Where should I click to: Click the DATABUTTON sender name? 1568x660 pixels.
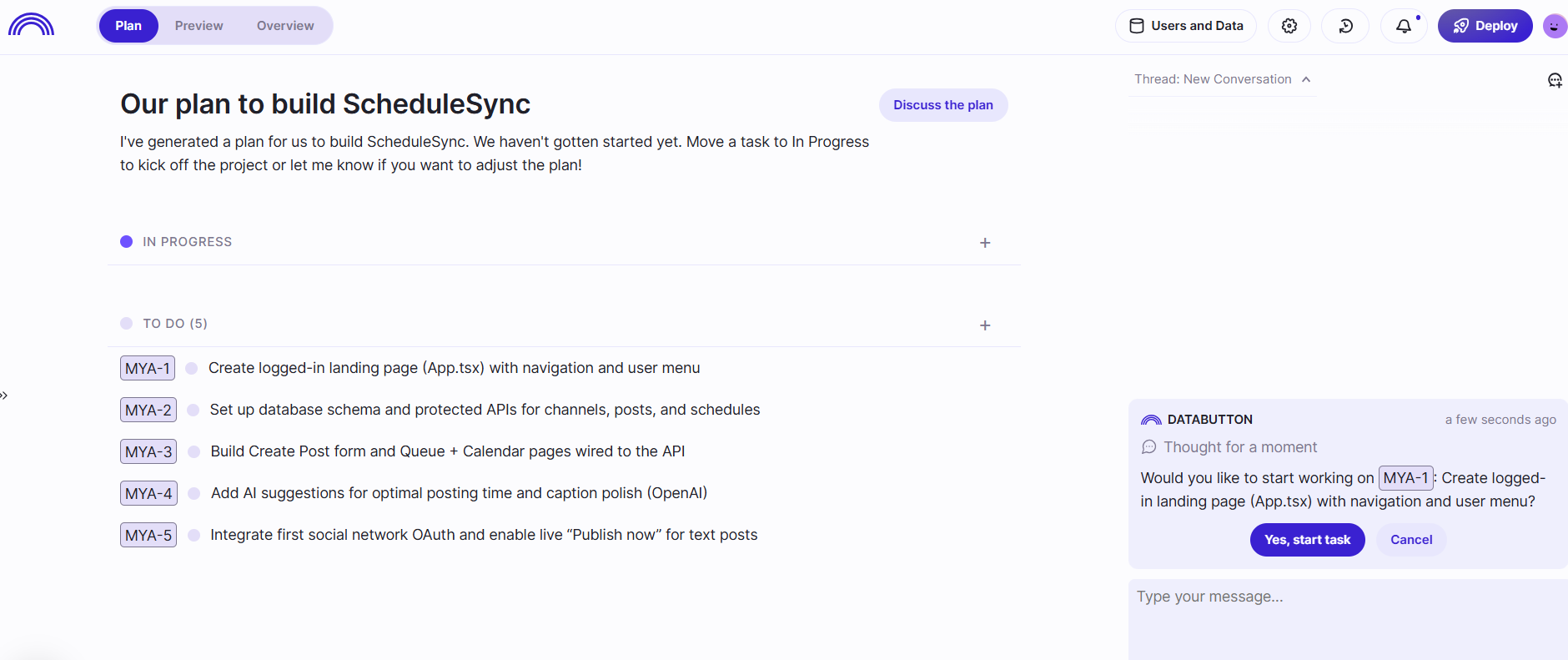pyautogui.click(x=1210, y=420)
